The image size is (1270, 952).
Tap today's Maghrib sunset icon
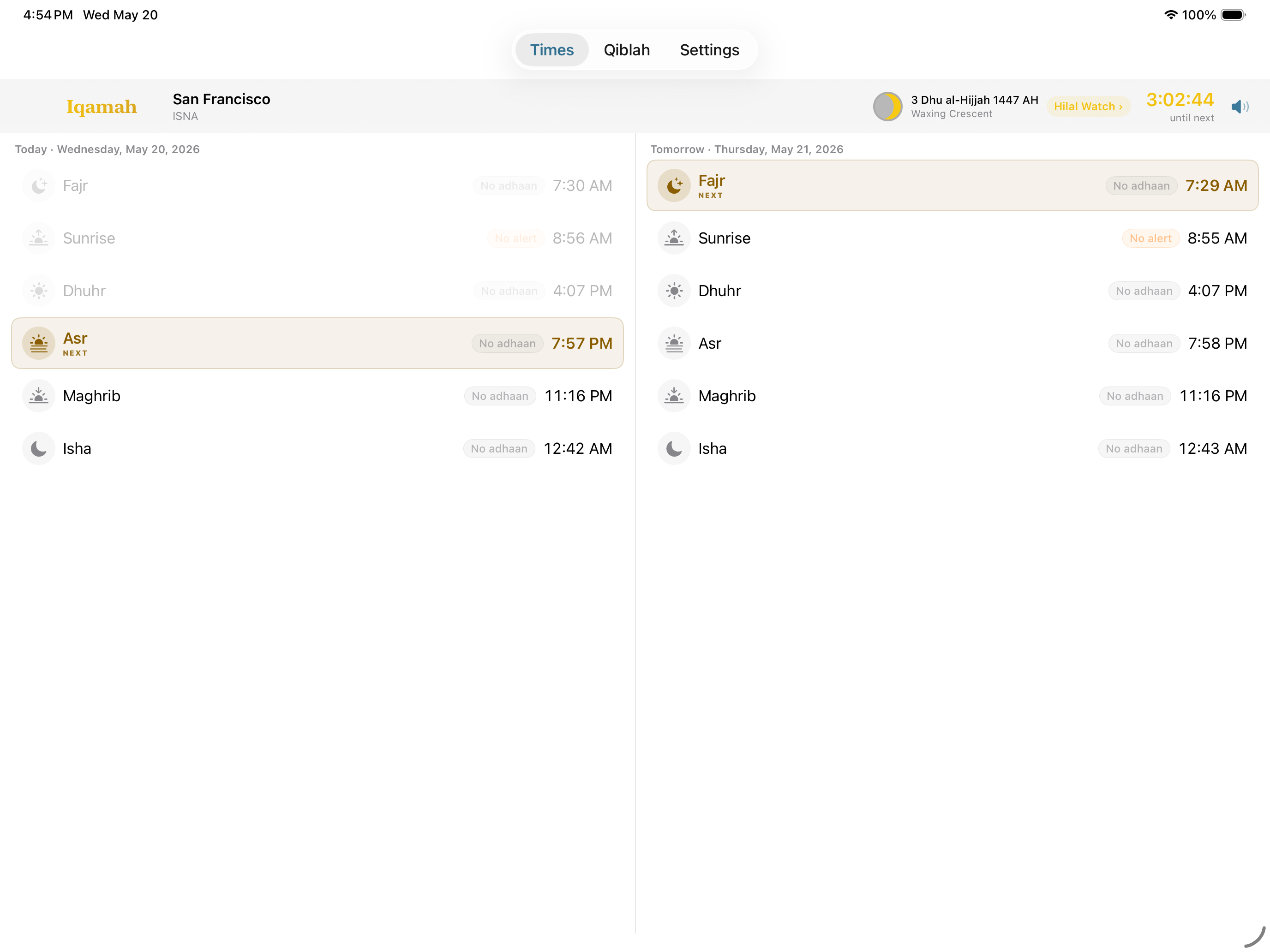point(38,396)
